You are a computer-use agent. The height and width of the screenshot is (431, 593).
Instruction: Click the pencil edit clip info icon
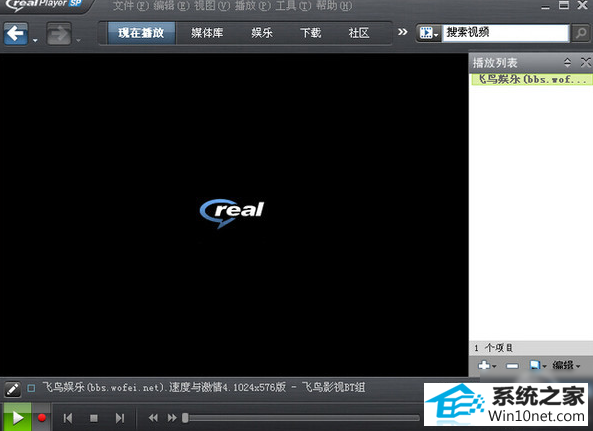(x=12, y=389)
